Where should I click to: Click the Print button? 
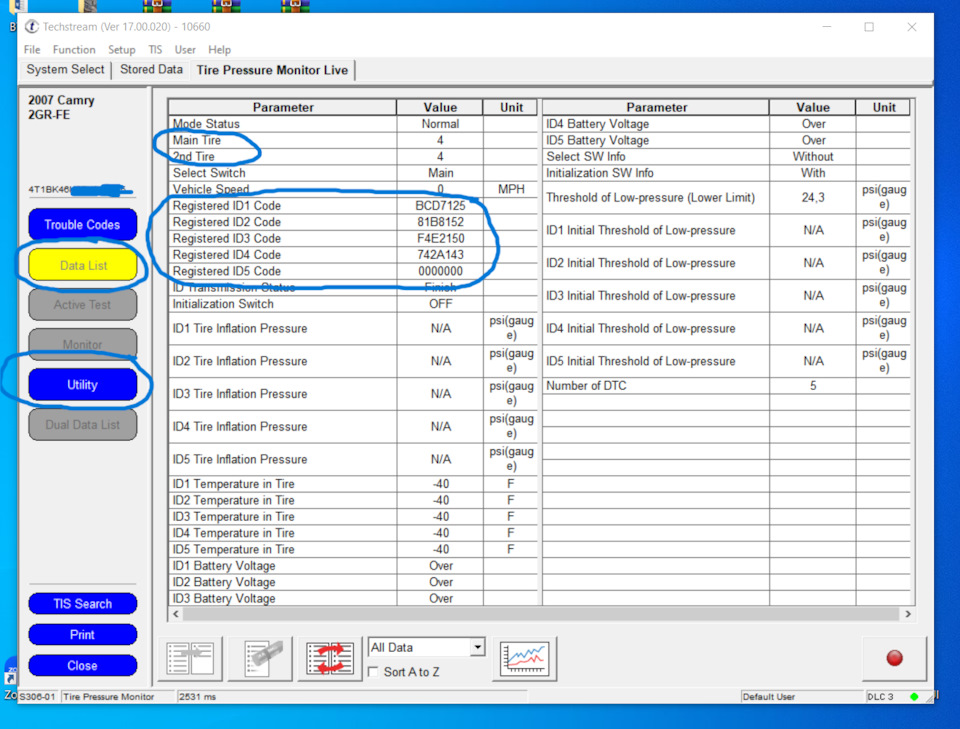(82, 635)
